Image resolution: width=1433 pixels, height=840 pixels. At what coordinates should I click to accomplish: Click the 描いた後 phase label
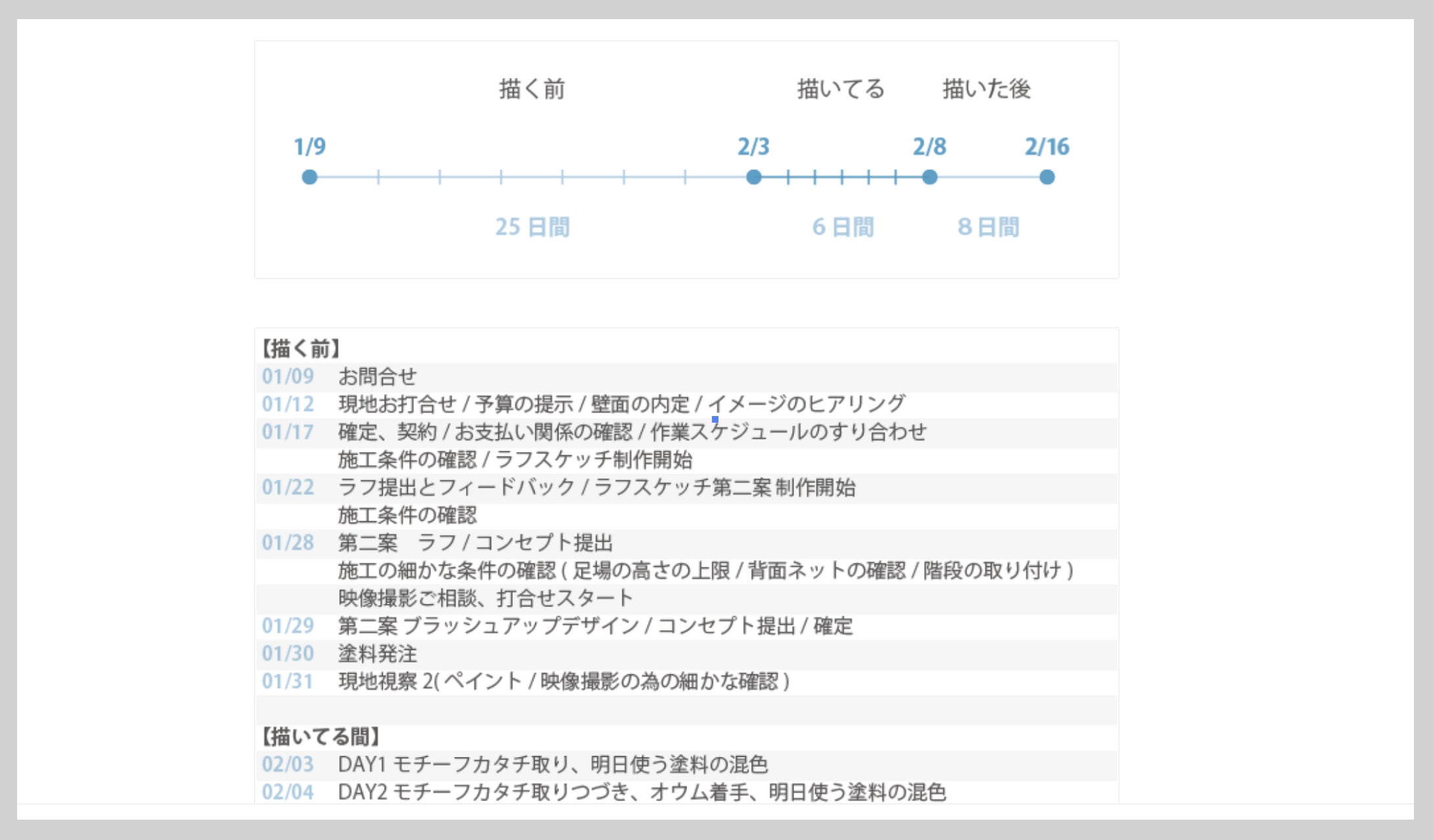pos(986,89)
